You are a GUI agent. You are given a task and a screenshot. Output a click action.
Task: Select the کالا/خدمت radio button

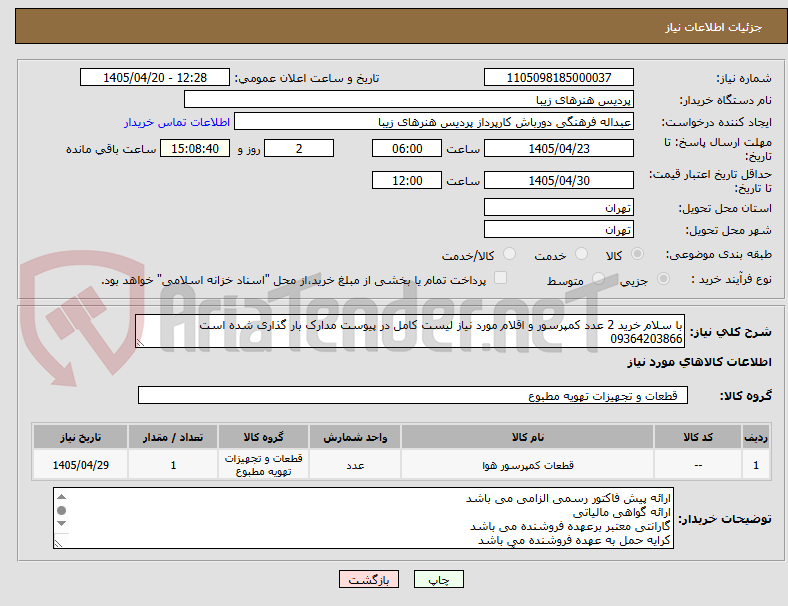tap(510, 254)
